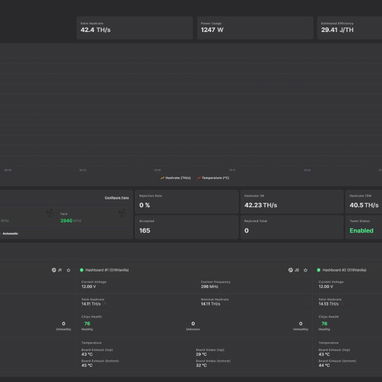Click the accepted shares count 165
Viewport: 382px width, 382px height.
[145, 231]
